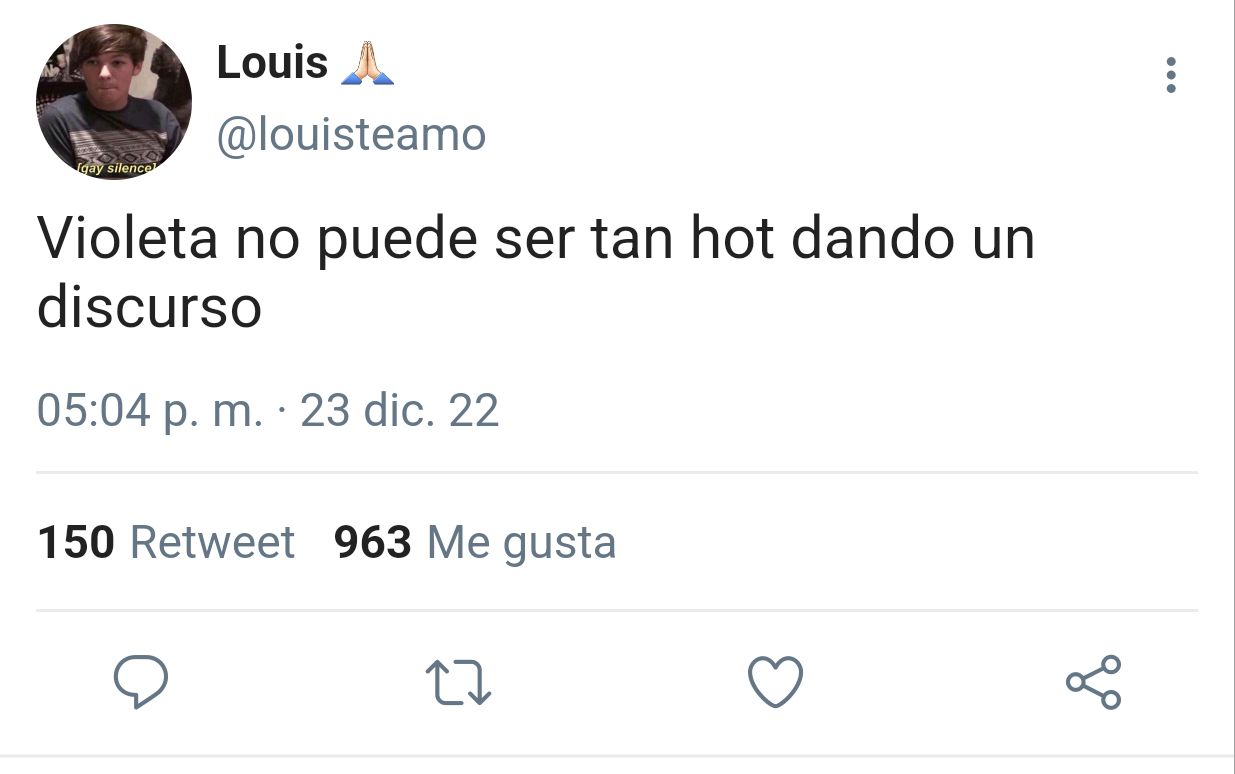
Task: View the 963 Me gusta list
Action: pos(475,543)
